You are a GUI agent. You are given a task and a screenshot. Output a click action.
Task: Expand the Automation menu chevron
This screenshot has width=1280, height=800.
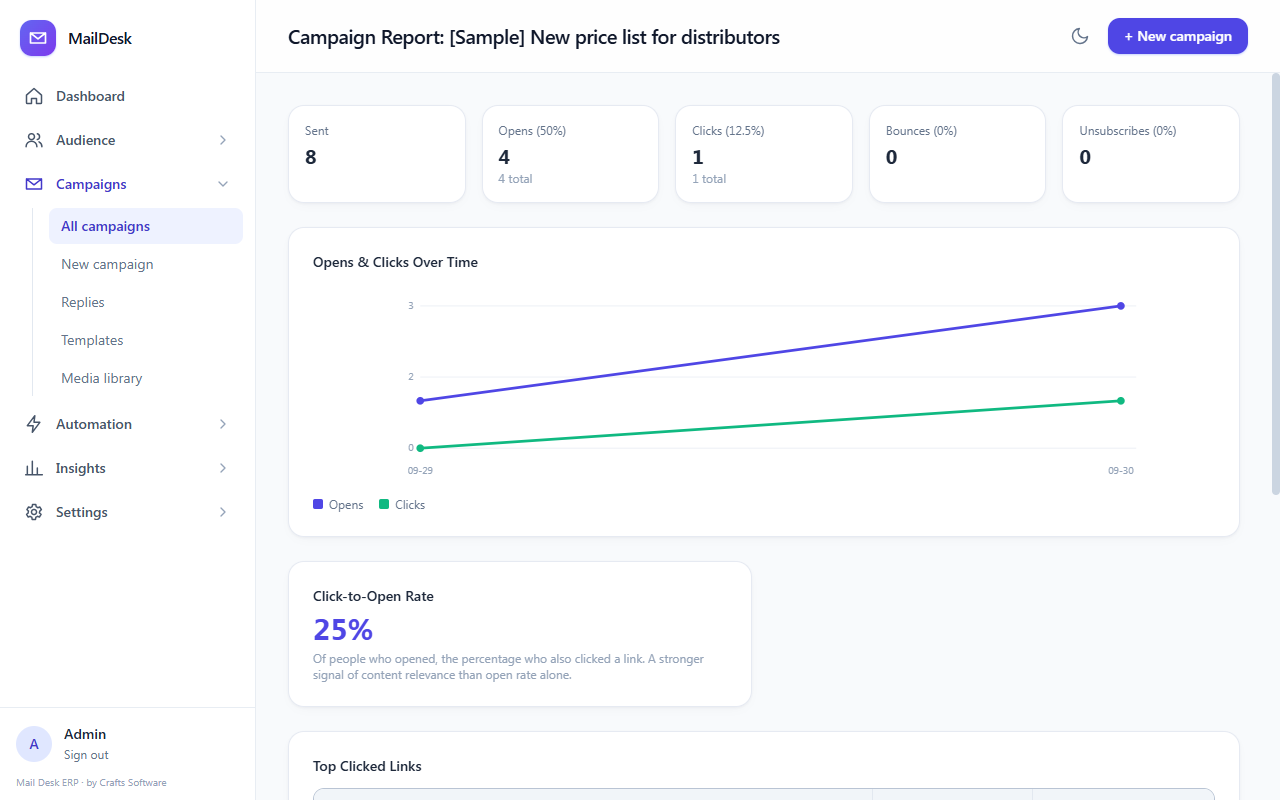223,424
